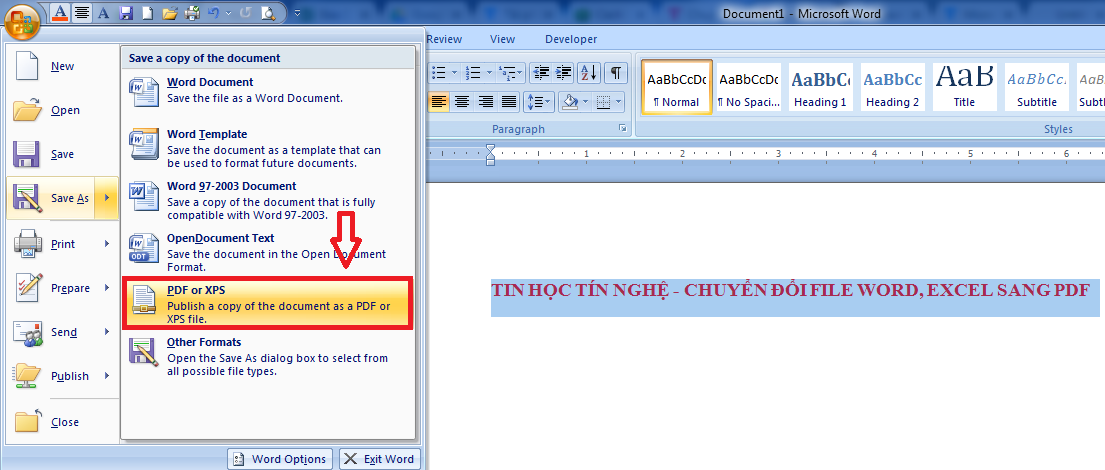The image size is (1105, 470).
Task: Expand the Print submenu arrow
Action: tap(107, 244)
